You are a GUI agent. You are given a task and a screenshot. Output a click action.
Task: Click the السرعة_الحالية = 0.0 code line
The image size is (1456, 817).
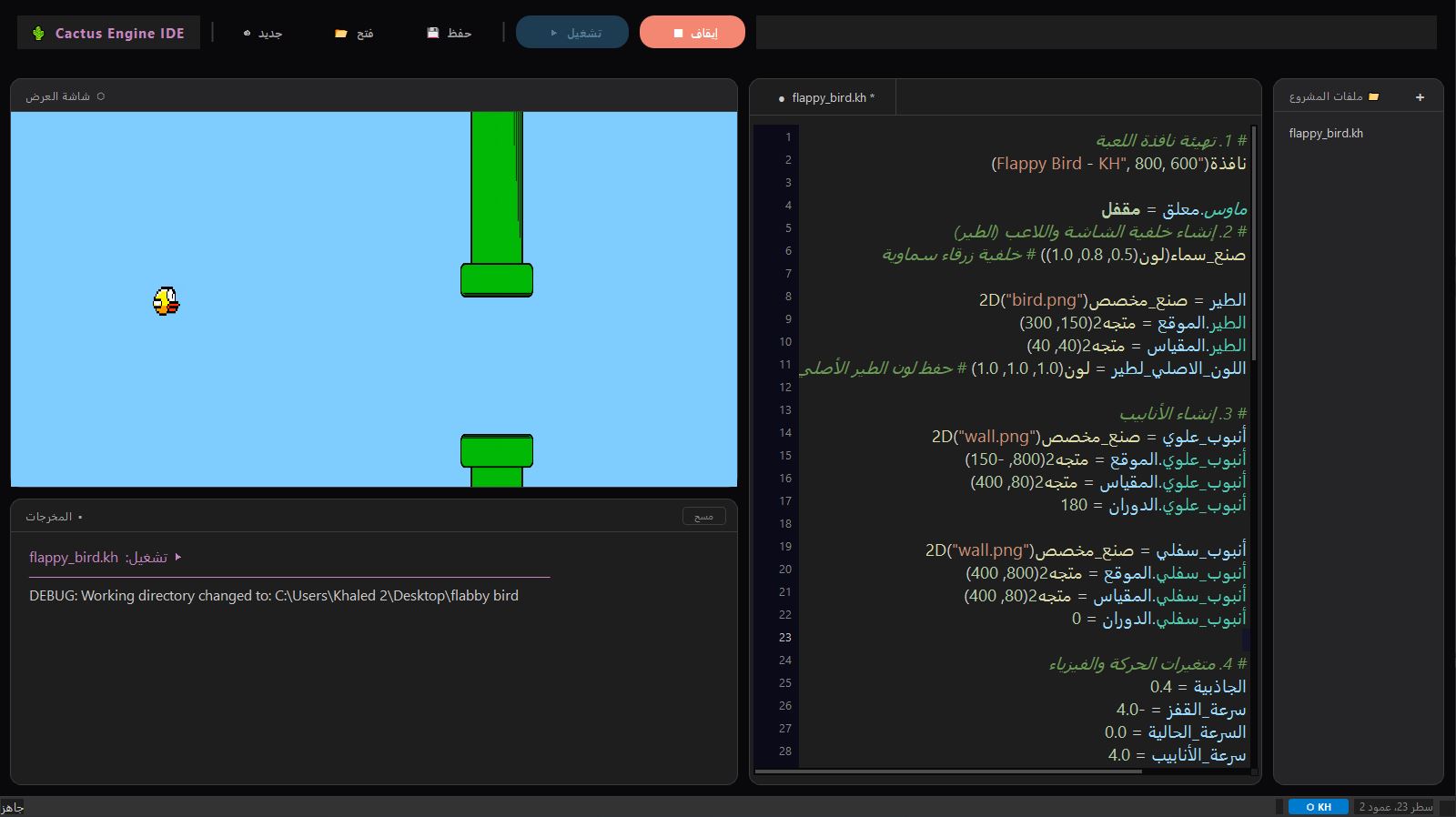pyautogui.click(x=1175, y=732)
